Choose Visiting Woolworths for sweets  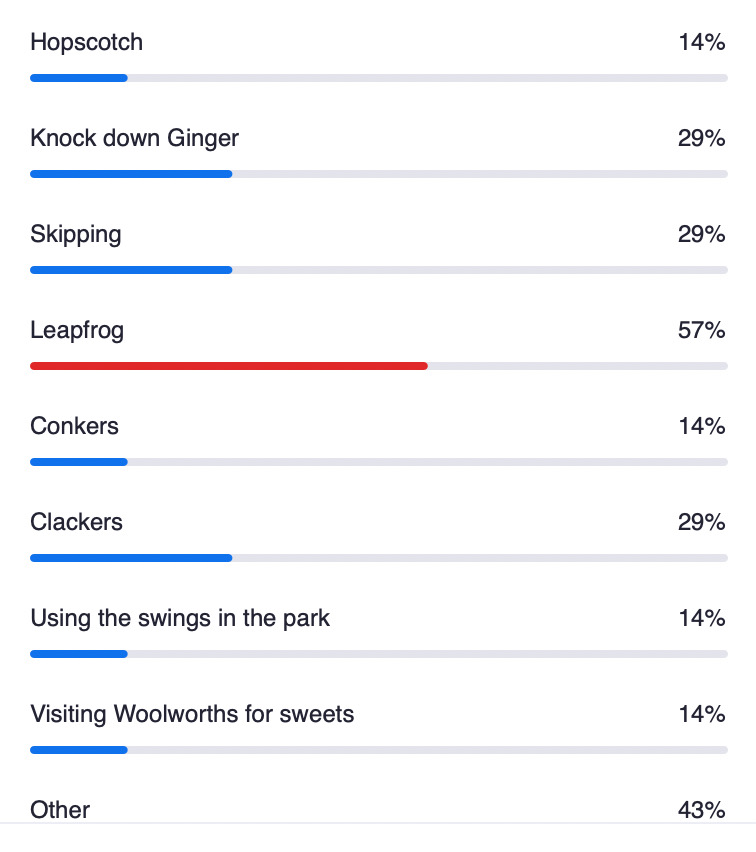point(192,714)
